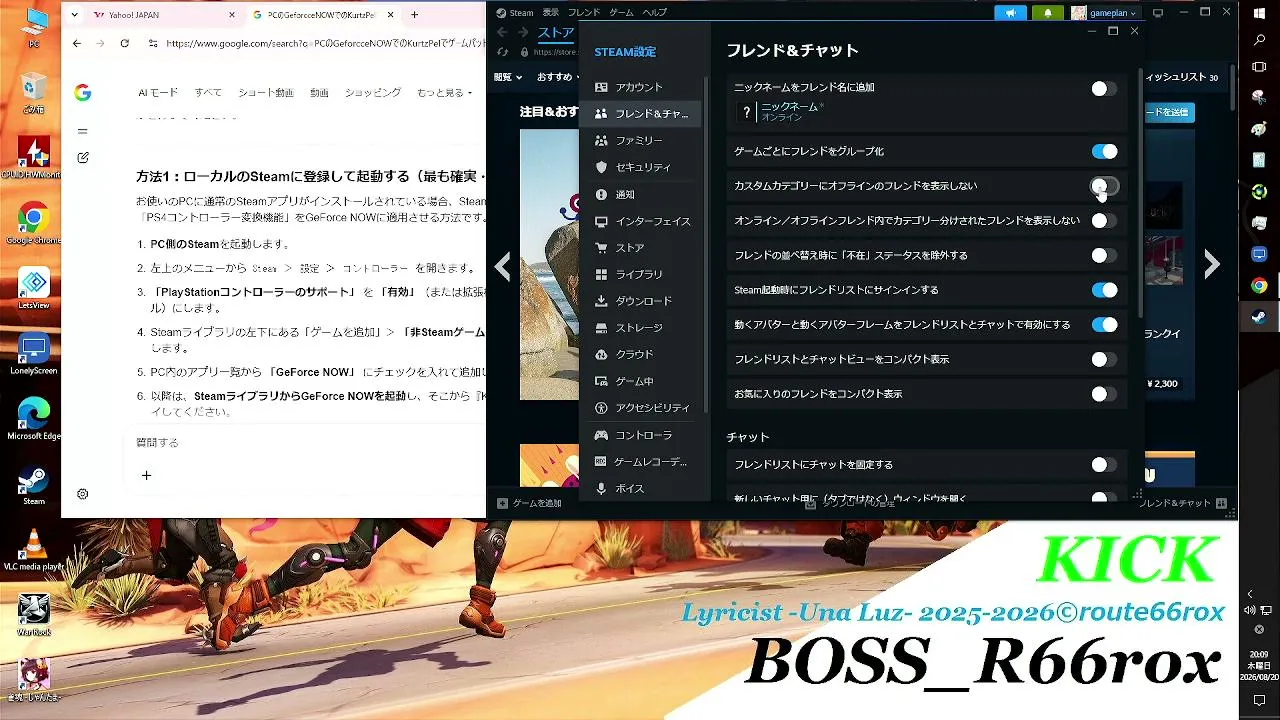Select the ショッピング search tab

(373, 93)
